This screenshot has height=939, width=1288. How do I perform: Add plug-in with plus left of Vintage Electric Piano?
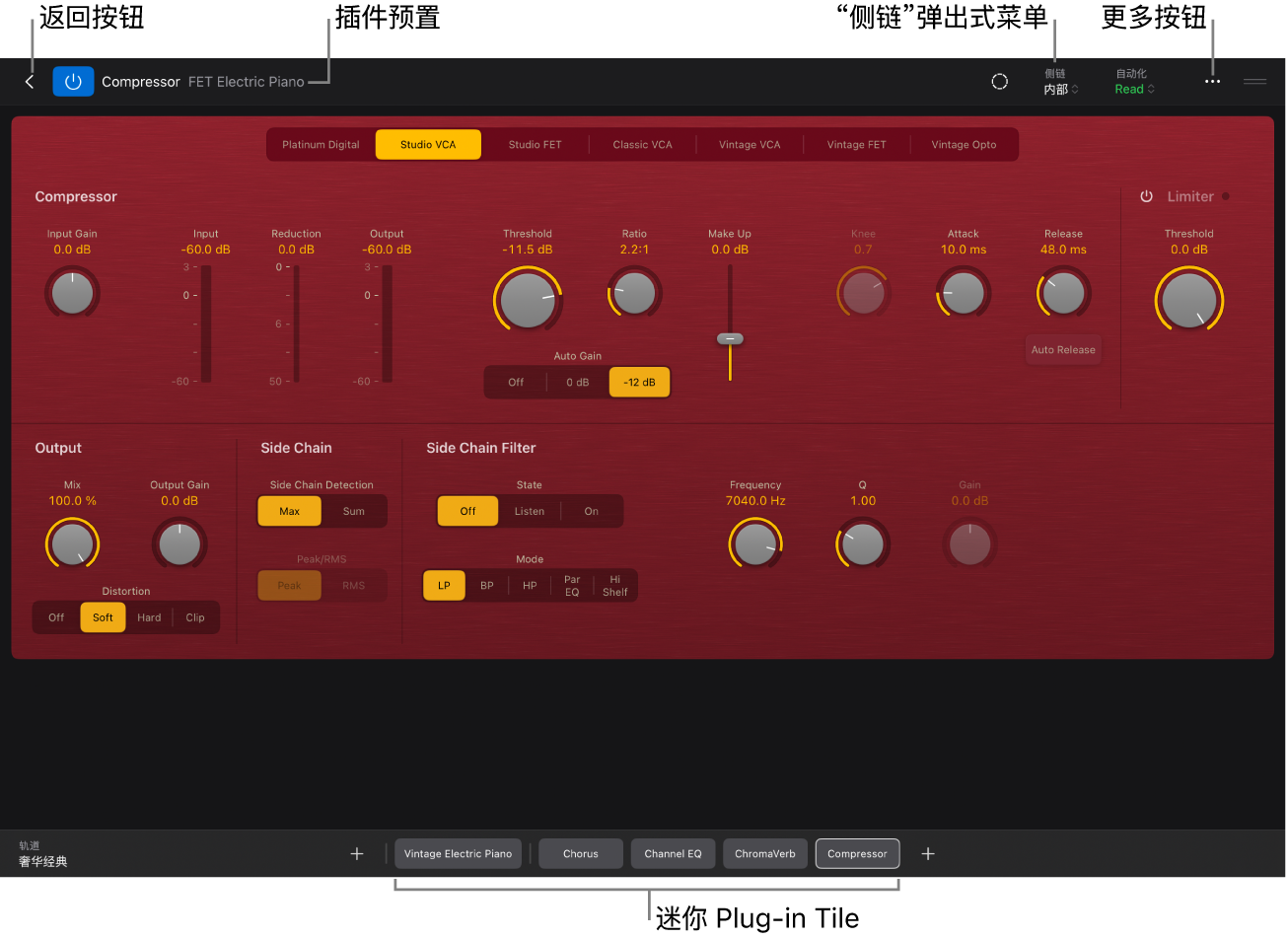click(357, 854)
